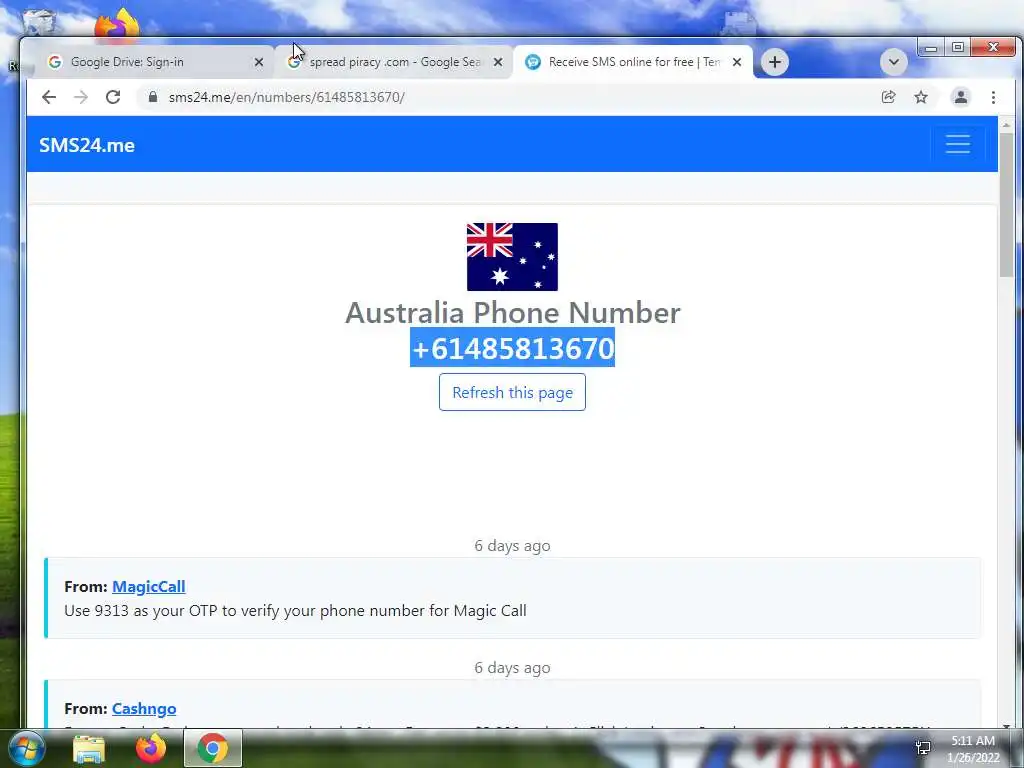Screen dimensions: 1024x768
Task: Launch Firefox from the taskbar
Action: (x=150, y=748)
